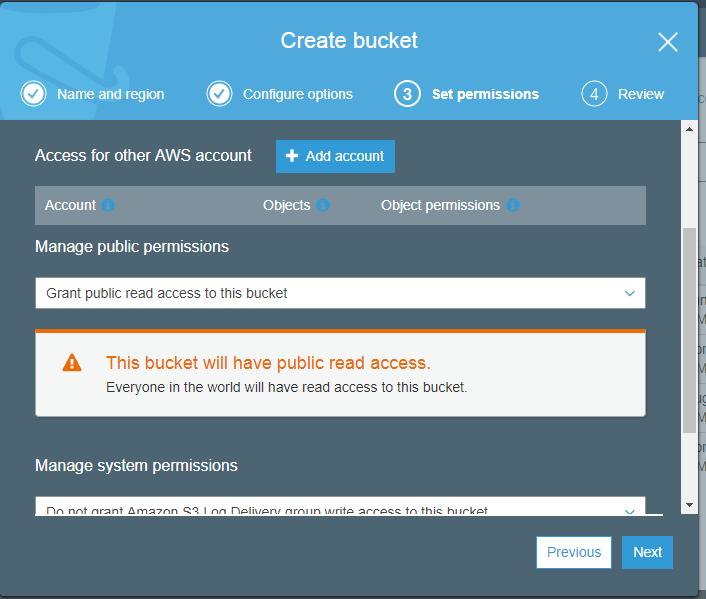Expand the Log Delivery system permissions dropdown
This screenshot has height=599, width=706.
pos(340,509)
